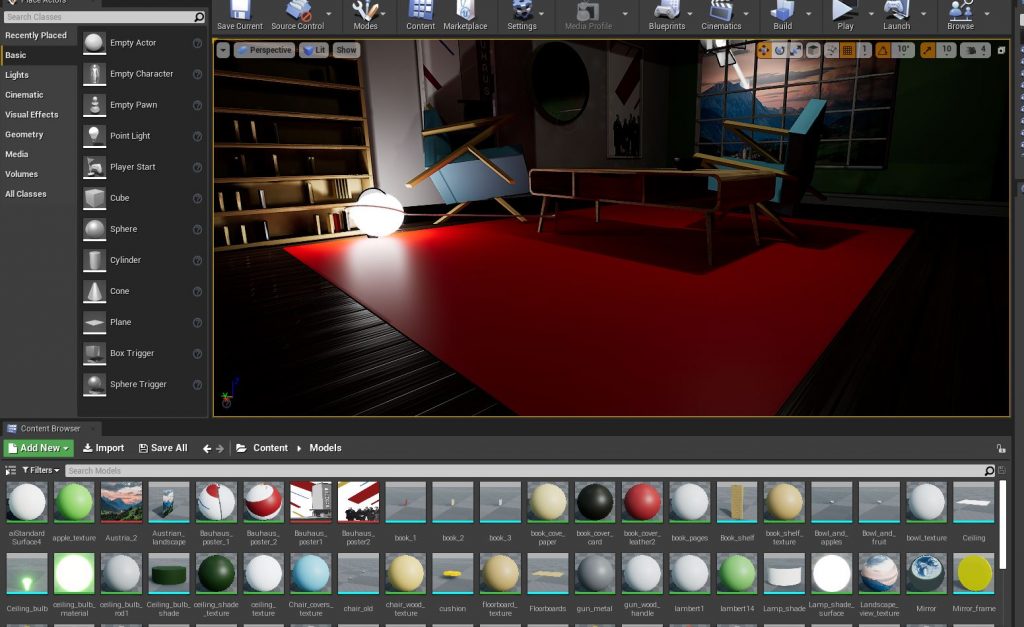Toggle grid snapping in the viewport
The height and width of the screenshot is (627, 1024).
[848, 50]
